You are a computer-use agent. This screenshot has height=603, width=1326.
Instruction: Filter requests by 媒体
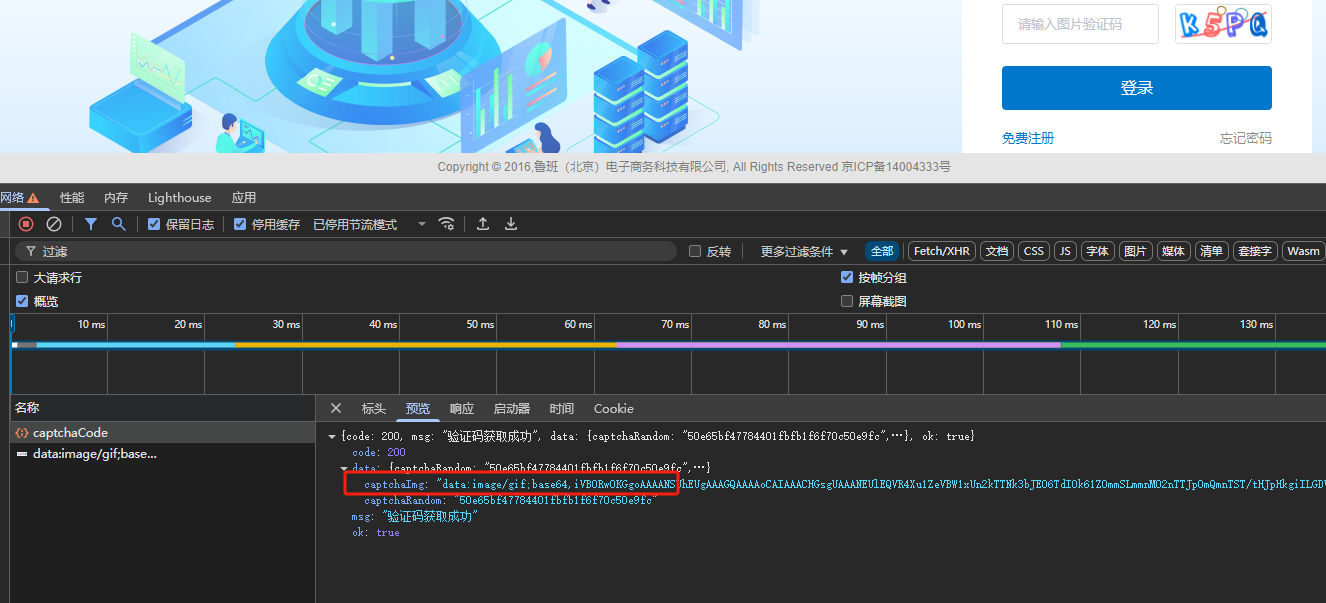tap(1173, 251)
